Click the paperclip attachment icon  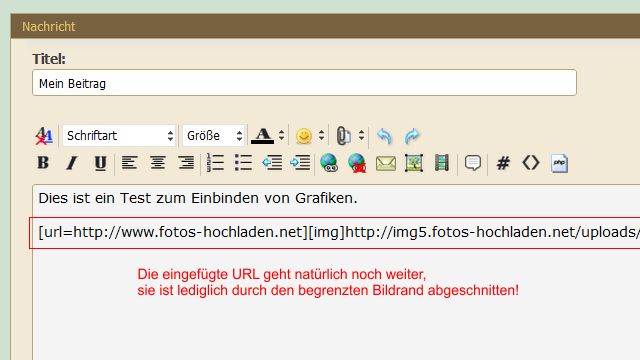click(x=343, y=136)
